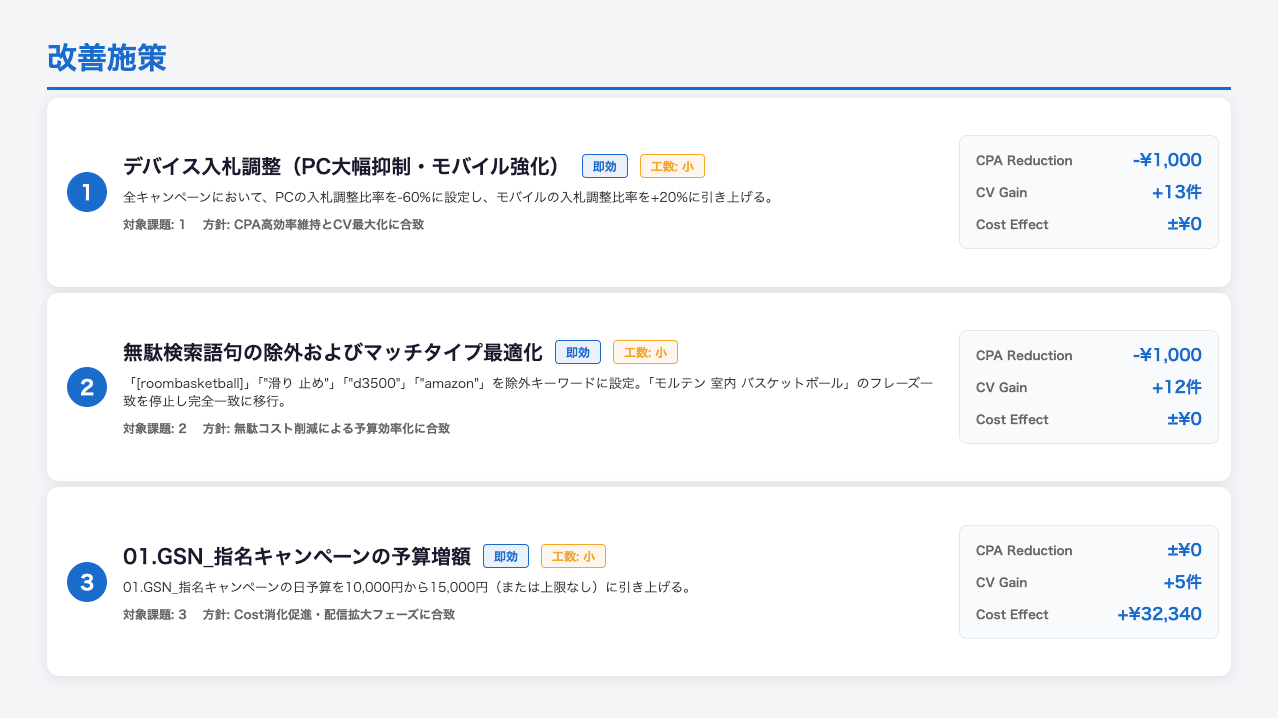The height and width of the screenshot is (718, 1278).
Task: Click the 工数: 小 badge on the third card
Action: coord(572,556)
